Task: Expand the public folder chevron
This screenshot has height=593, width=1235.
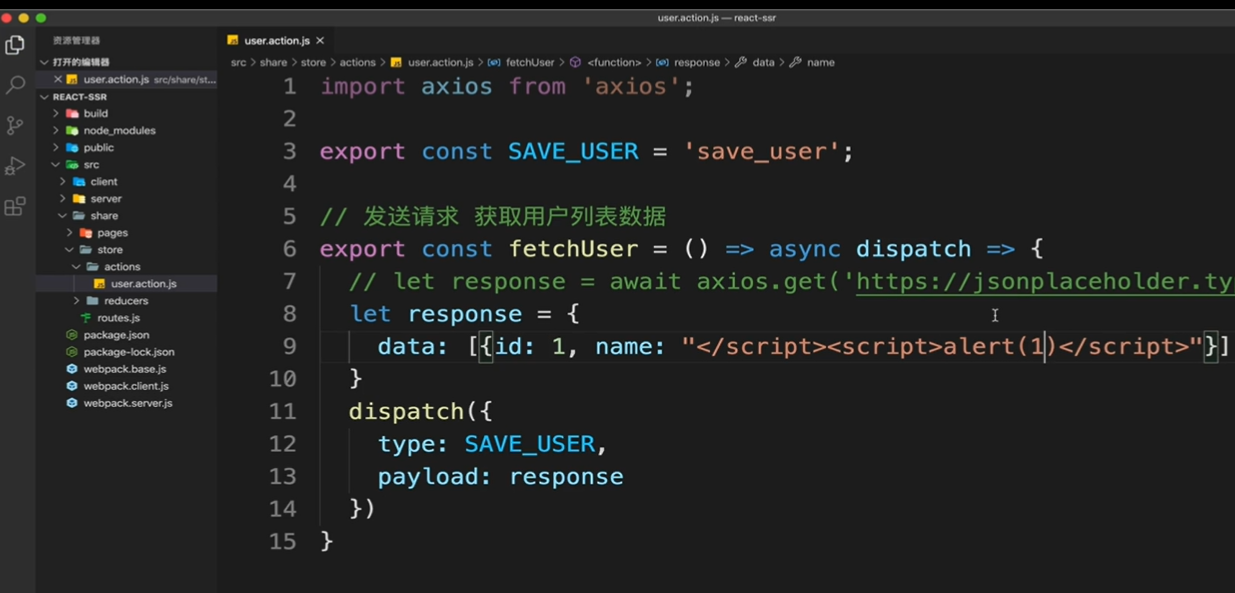Action: (56, 148)
